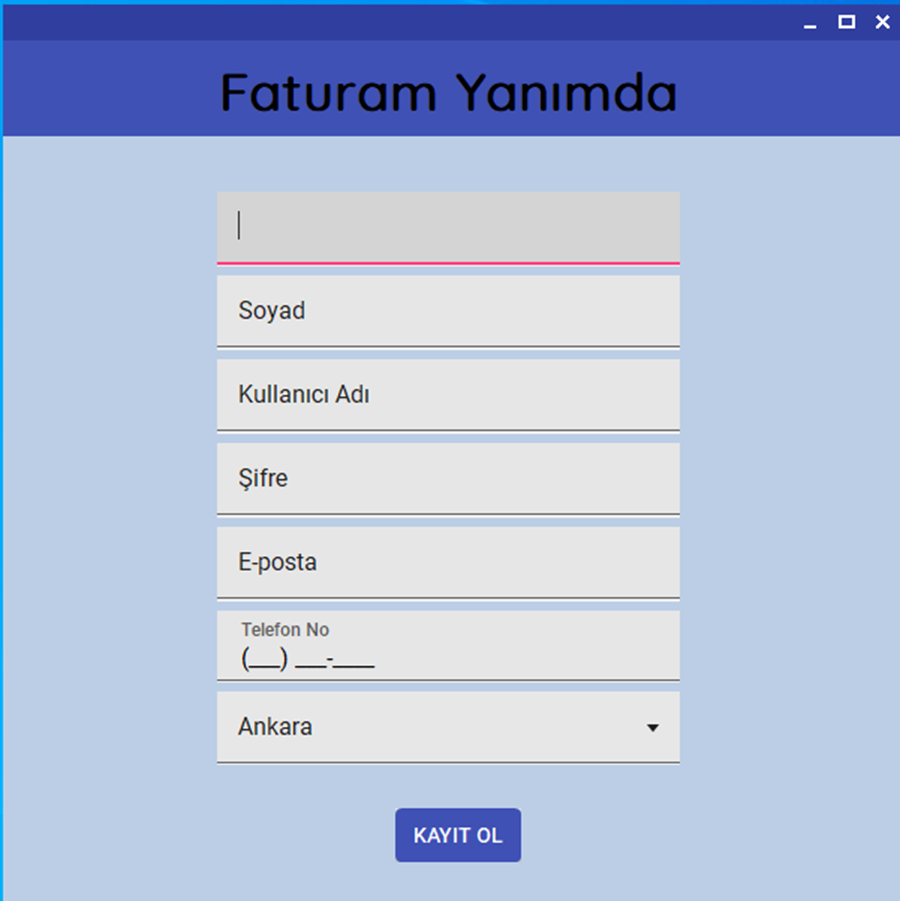The image size is (900, 901).
Task: Select the Telefon No label text
Action: (284, 629)
